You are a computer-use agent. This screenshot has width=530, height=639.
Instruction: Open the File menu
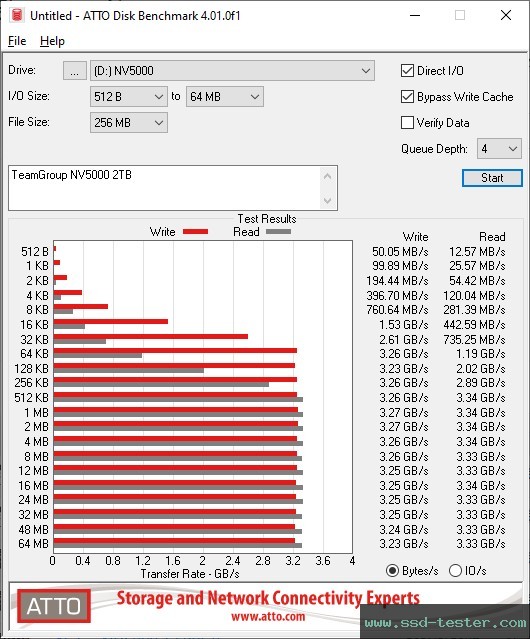point(17,41)
